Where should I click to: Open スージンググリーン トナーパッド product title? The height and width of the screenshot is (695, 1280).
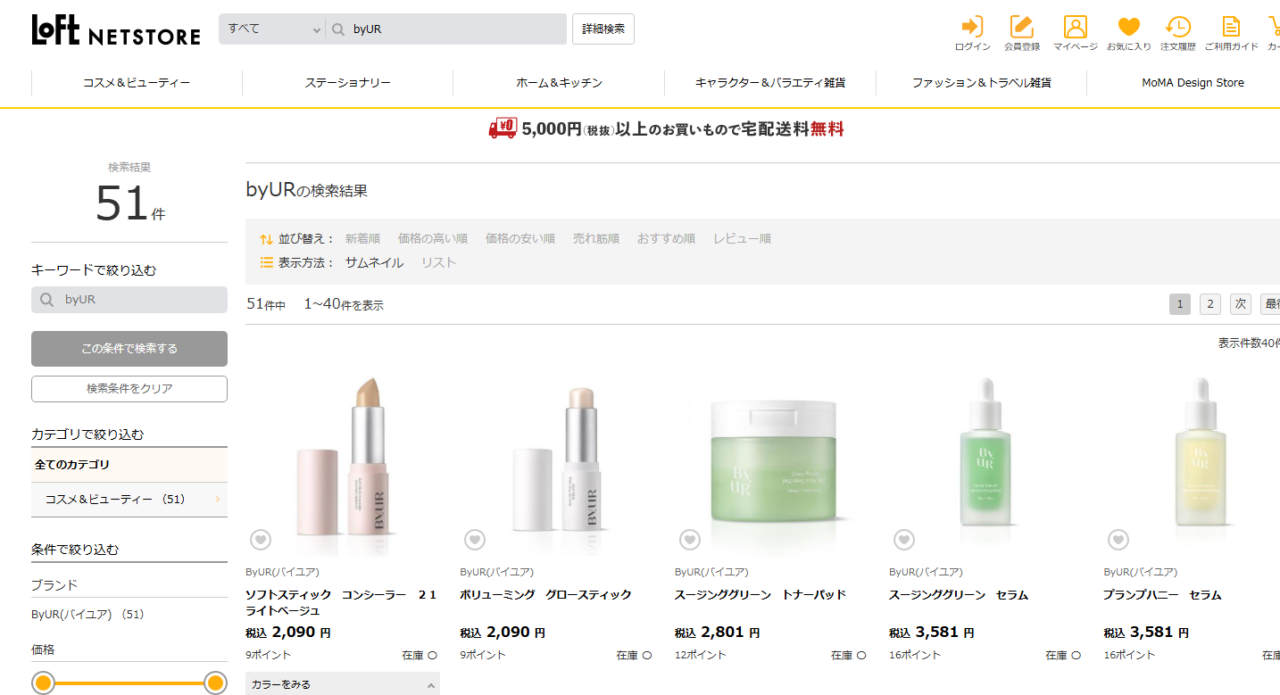click(761, 595)
